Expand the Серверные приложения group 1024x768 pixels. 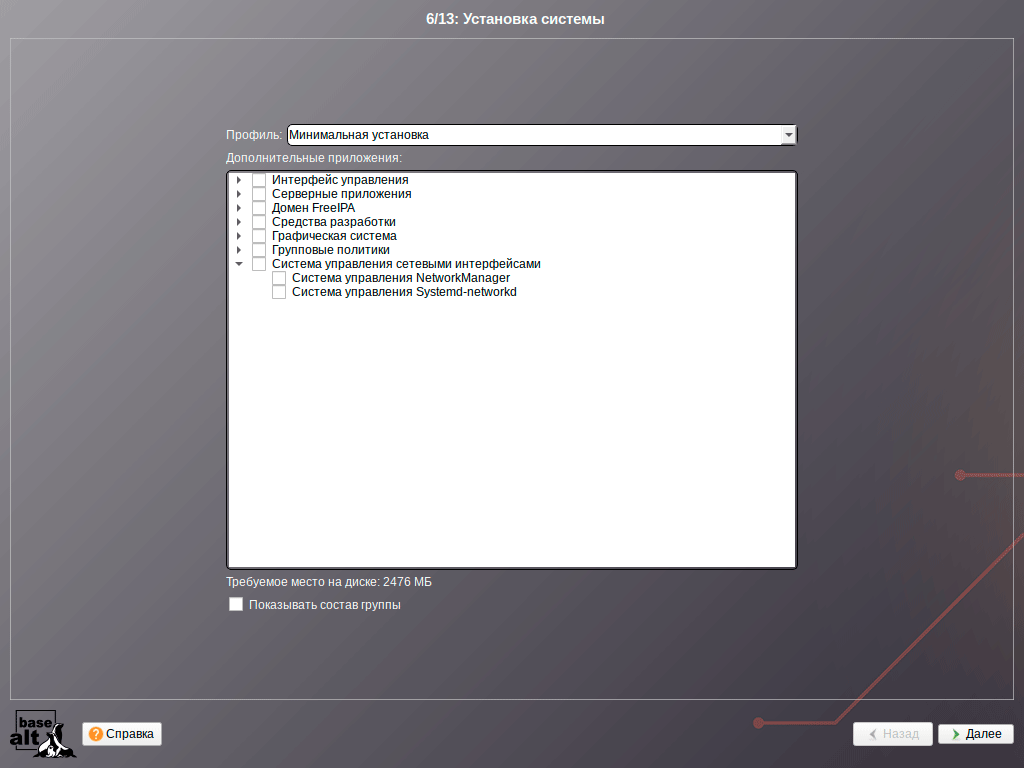click(239, 194)
